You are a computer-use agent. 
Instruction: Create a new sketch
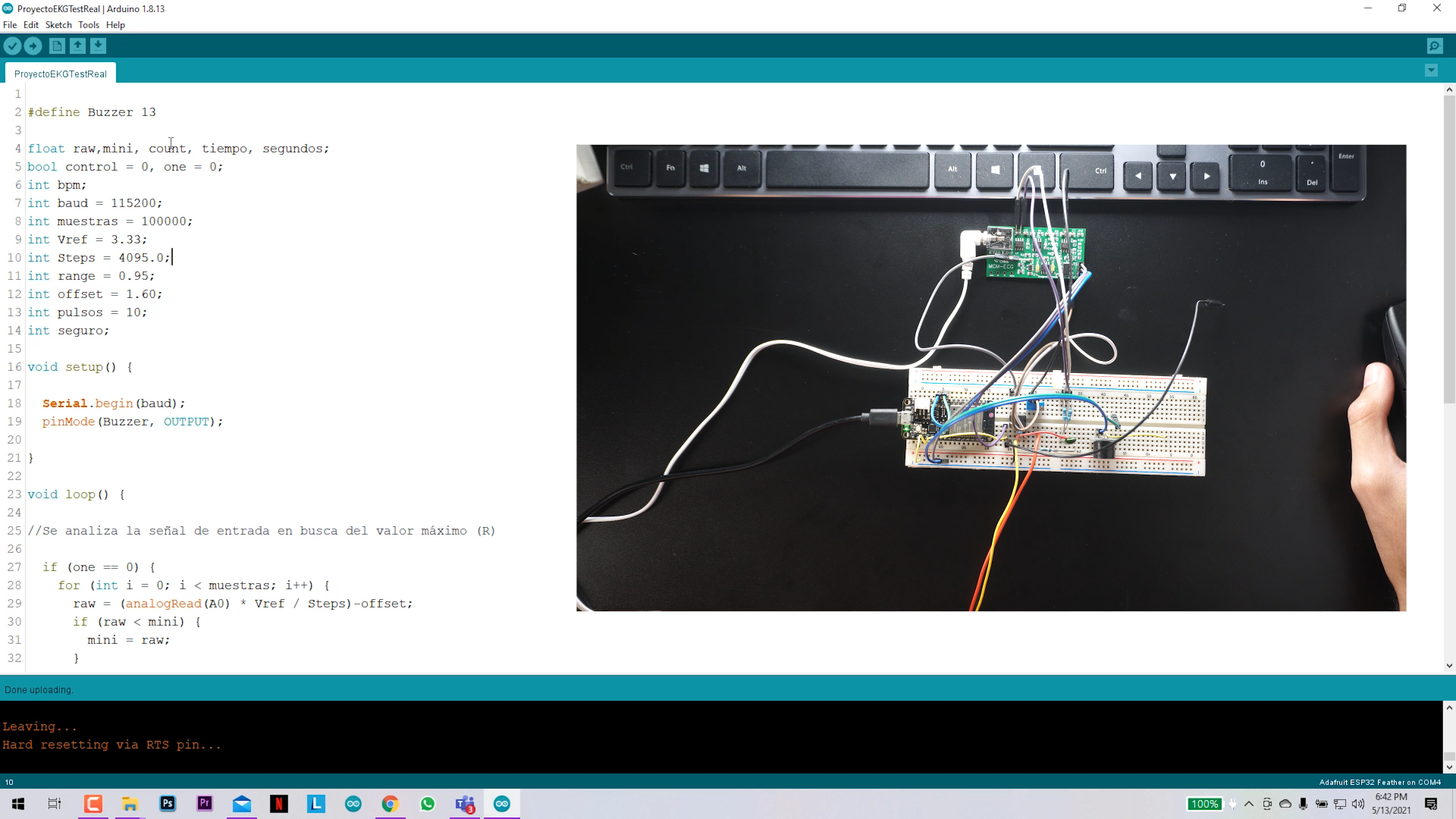tap(57, 45)
